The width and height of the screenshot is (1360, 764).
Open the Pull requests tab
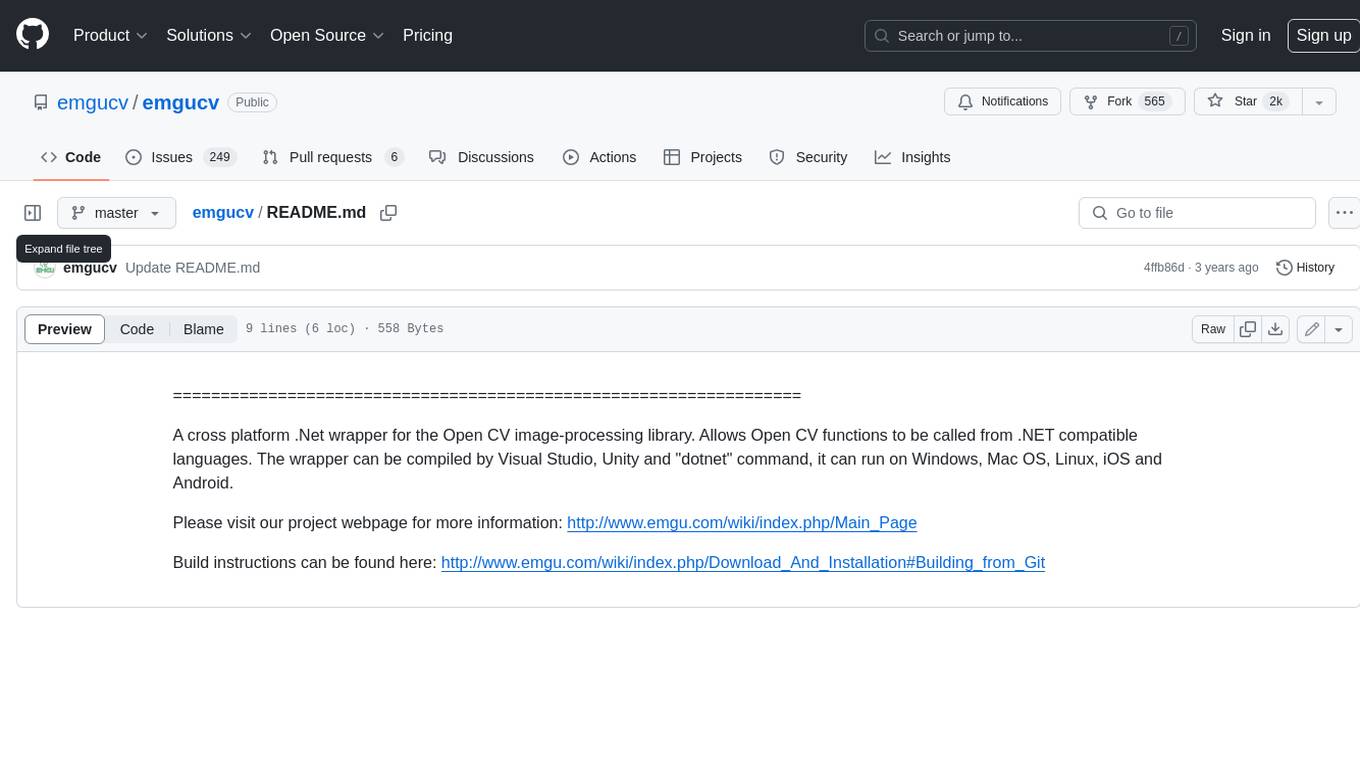tap(332, 157)
